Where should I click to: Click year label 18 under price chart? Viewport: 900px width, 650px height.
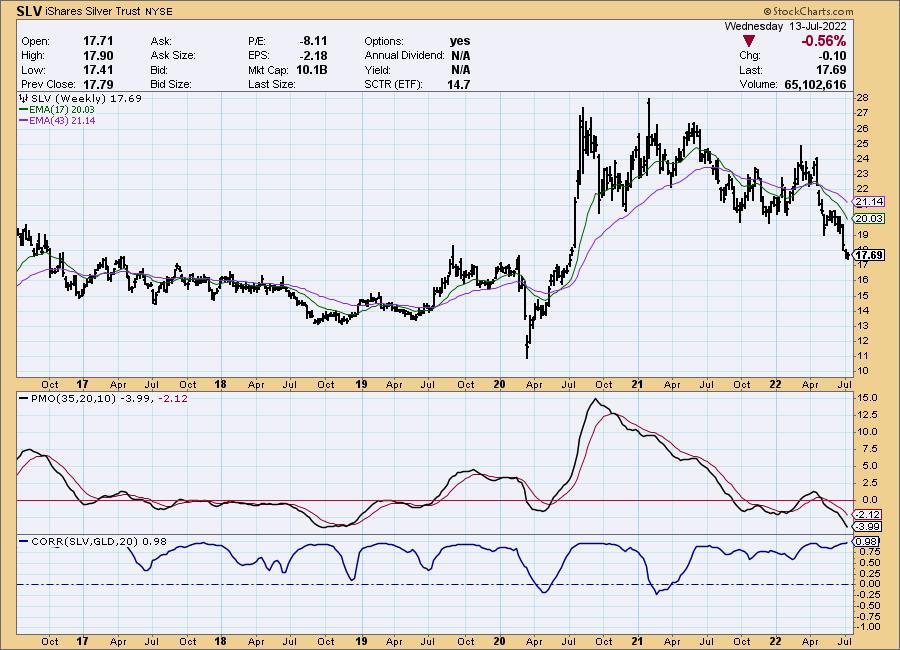[x=220, y=384]
